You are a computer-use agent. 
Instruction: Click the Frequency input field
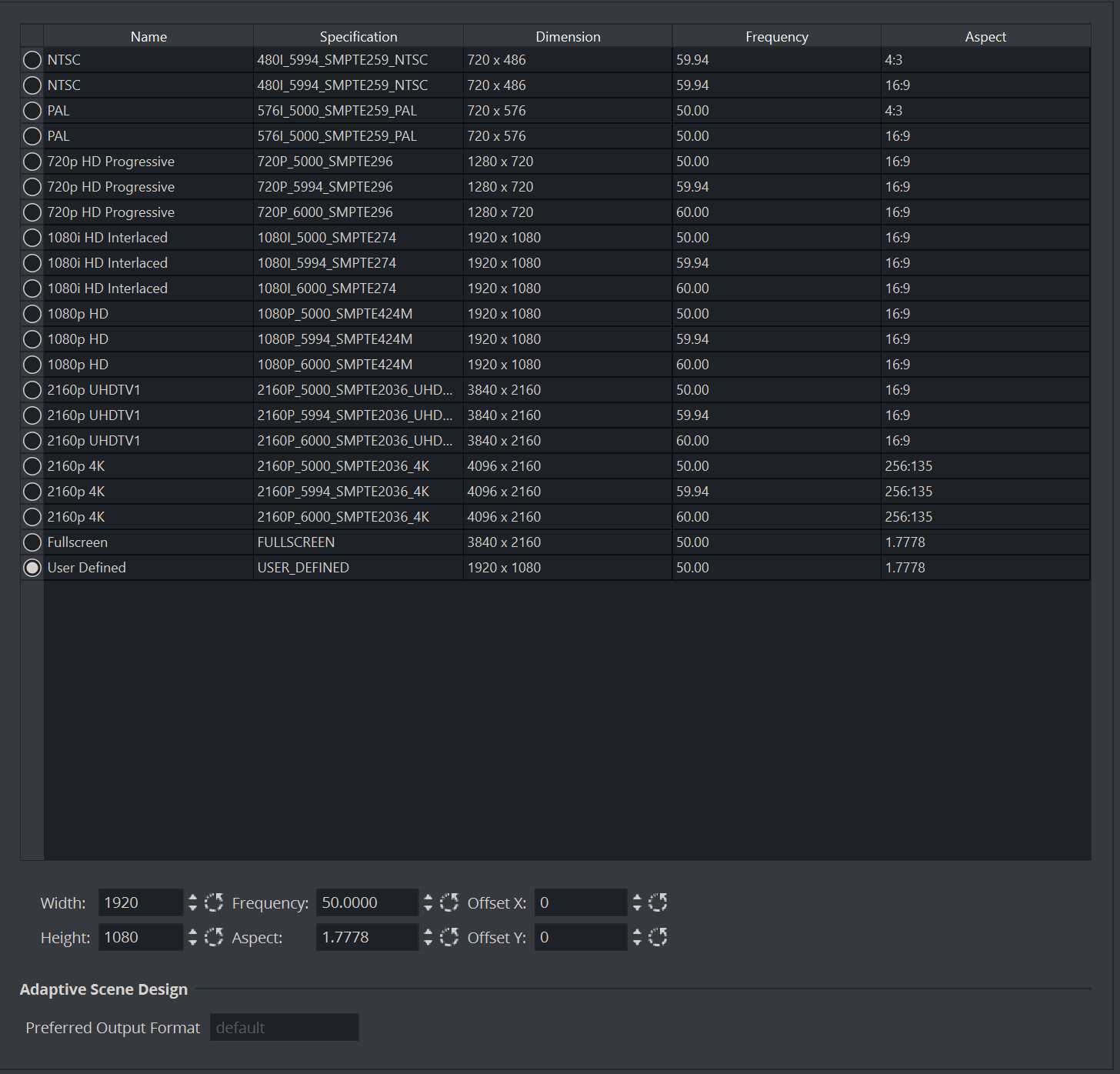pyautogui.click(x=367, y=902)
